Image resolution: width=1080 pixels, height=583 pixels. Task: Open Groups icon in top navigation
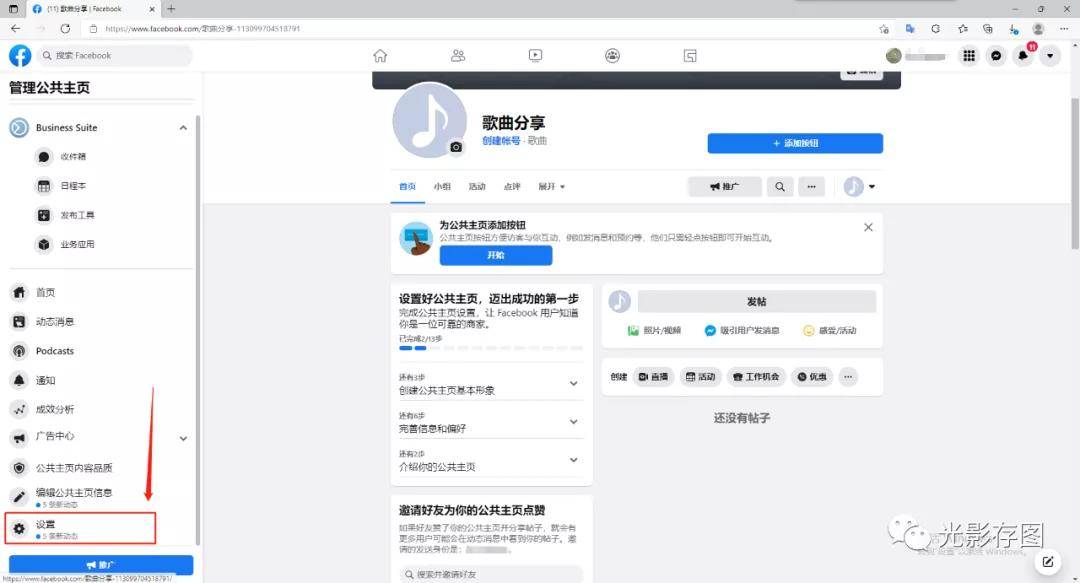point(612,56)
